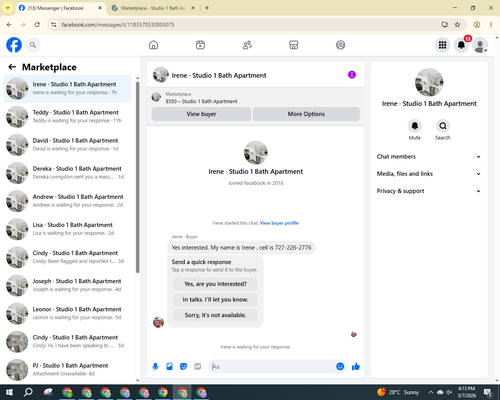This screenshot has height=400, width=500.
Task: Select Irene's conversation in the list
Action: [67, 89]
